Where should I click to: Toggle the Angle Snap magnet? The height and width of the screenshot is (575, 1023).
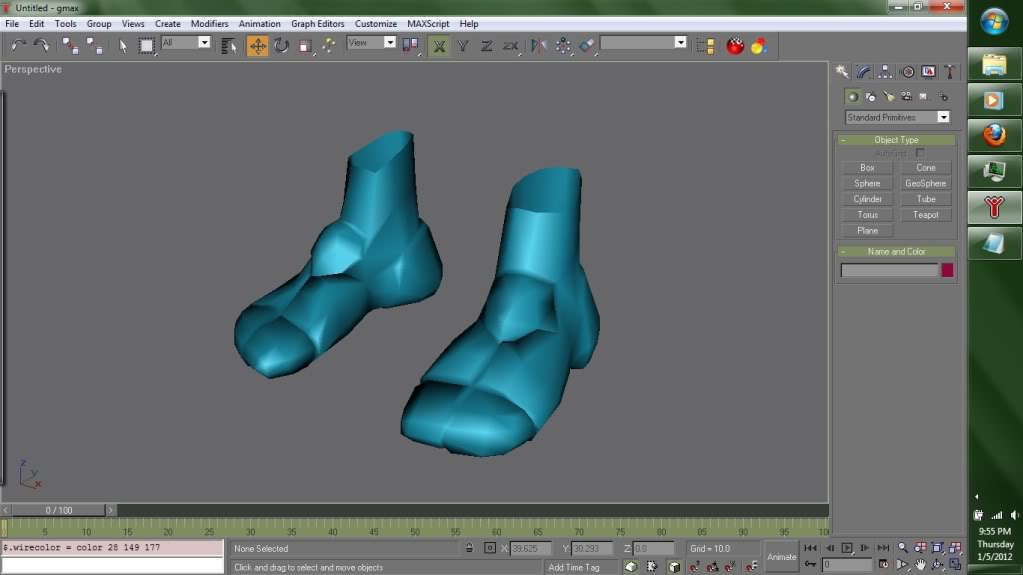(x=712, y=567)
